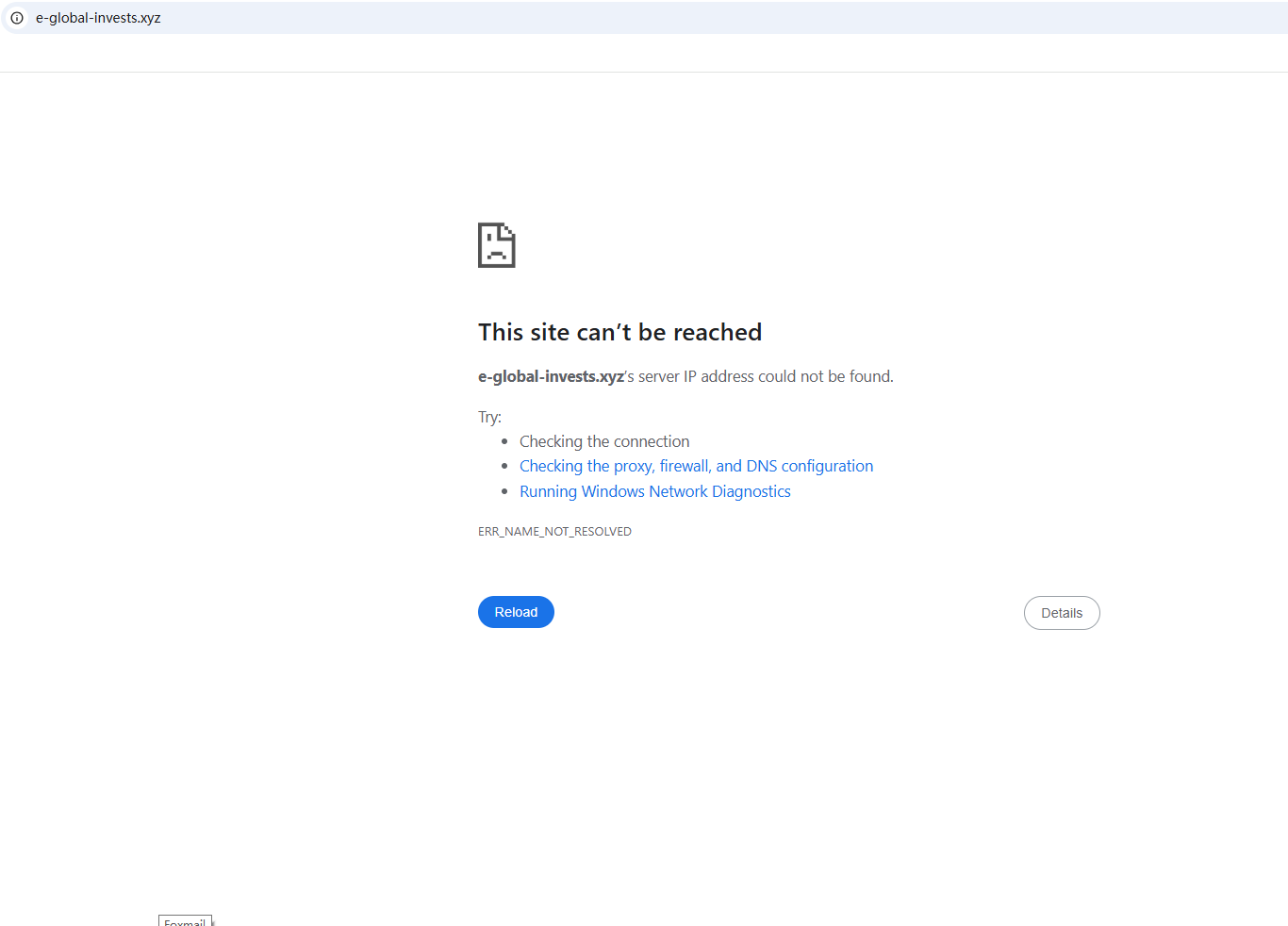Click the e-global-invests.xyz address bar URL
Screen dimensions: 1288x926
[x=98, y=18]
